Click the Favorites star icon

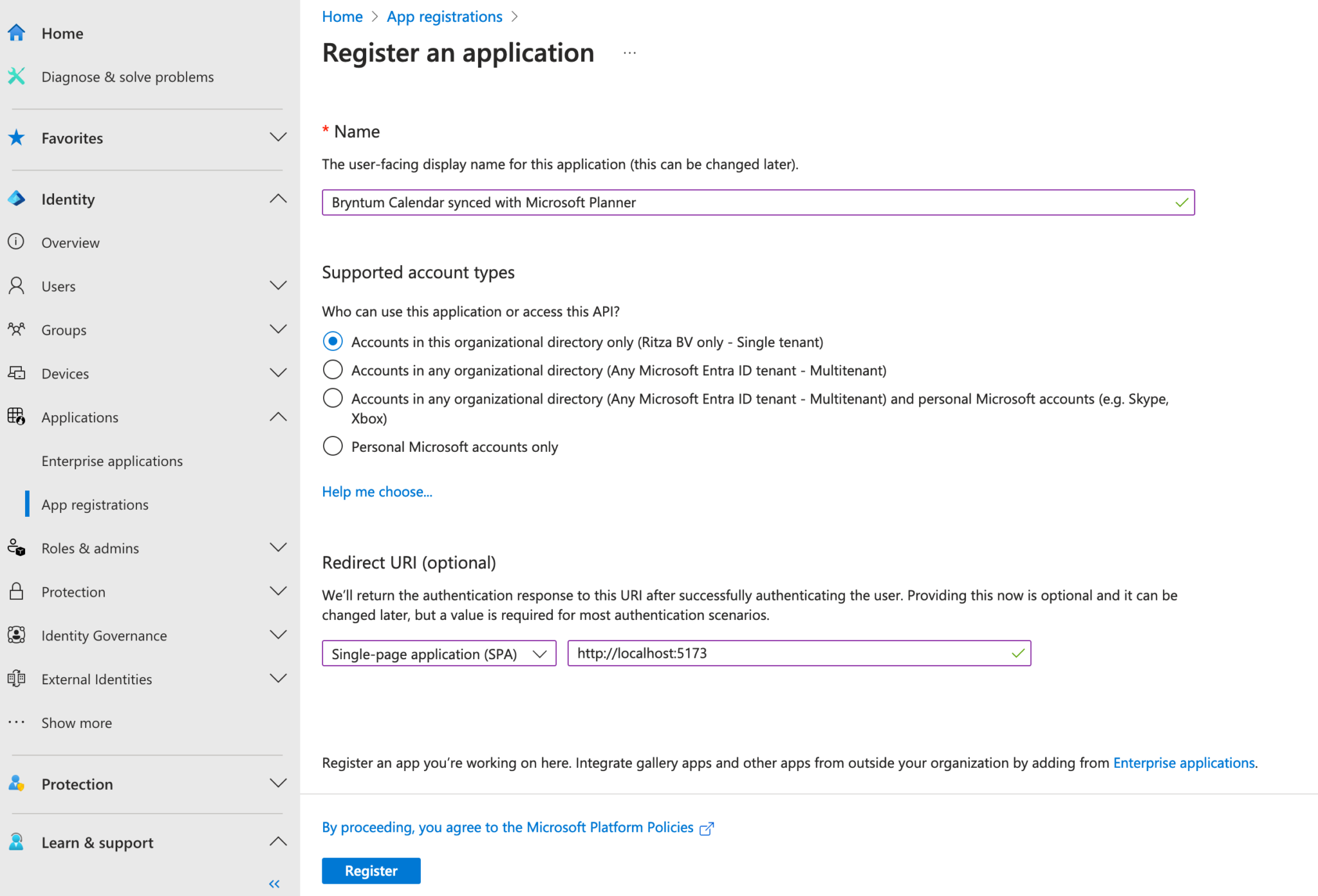(16, 137)
